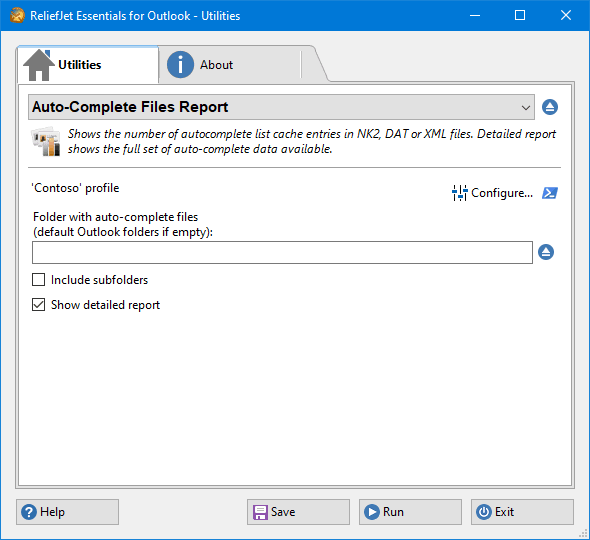Click the eject icon beside utility dropdown
Image resolution: width=590 pixels, height=540 pixels.
coord(549,107)
